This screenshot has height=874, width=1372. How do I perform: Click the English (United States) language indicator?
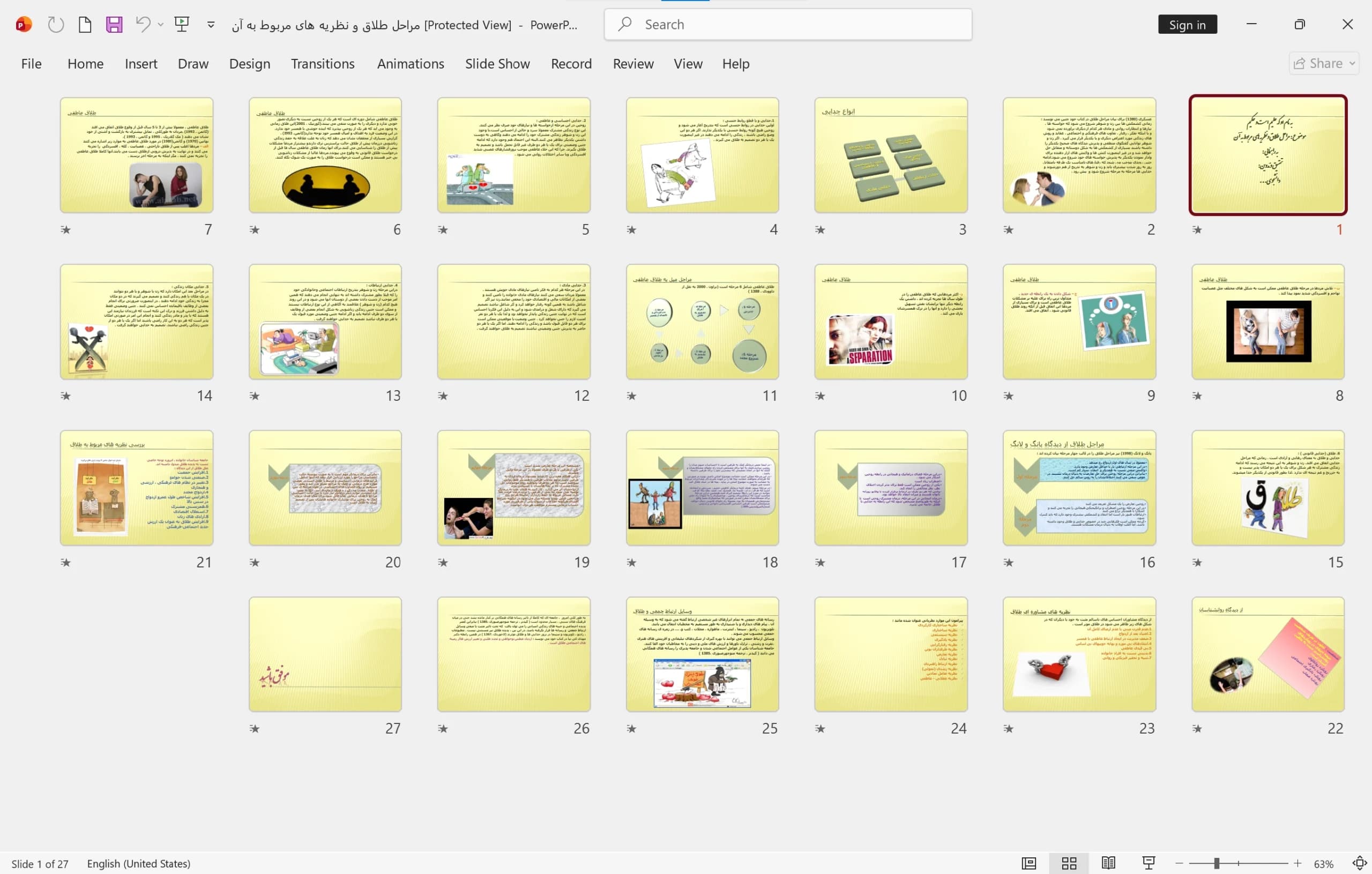point(138,864)
